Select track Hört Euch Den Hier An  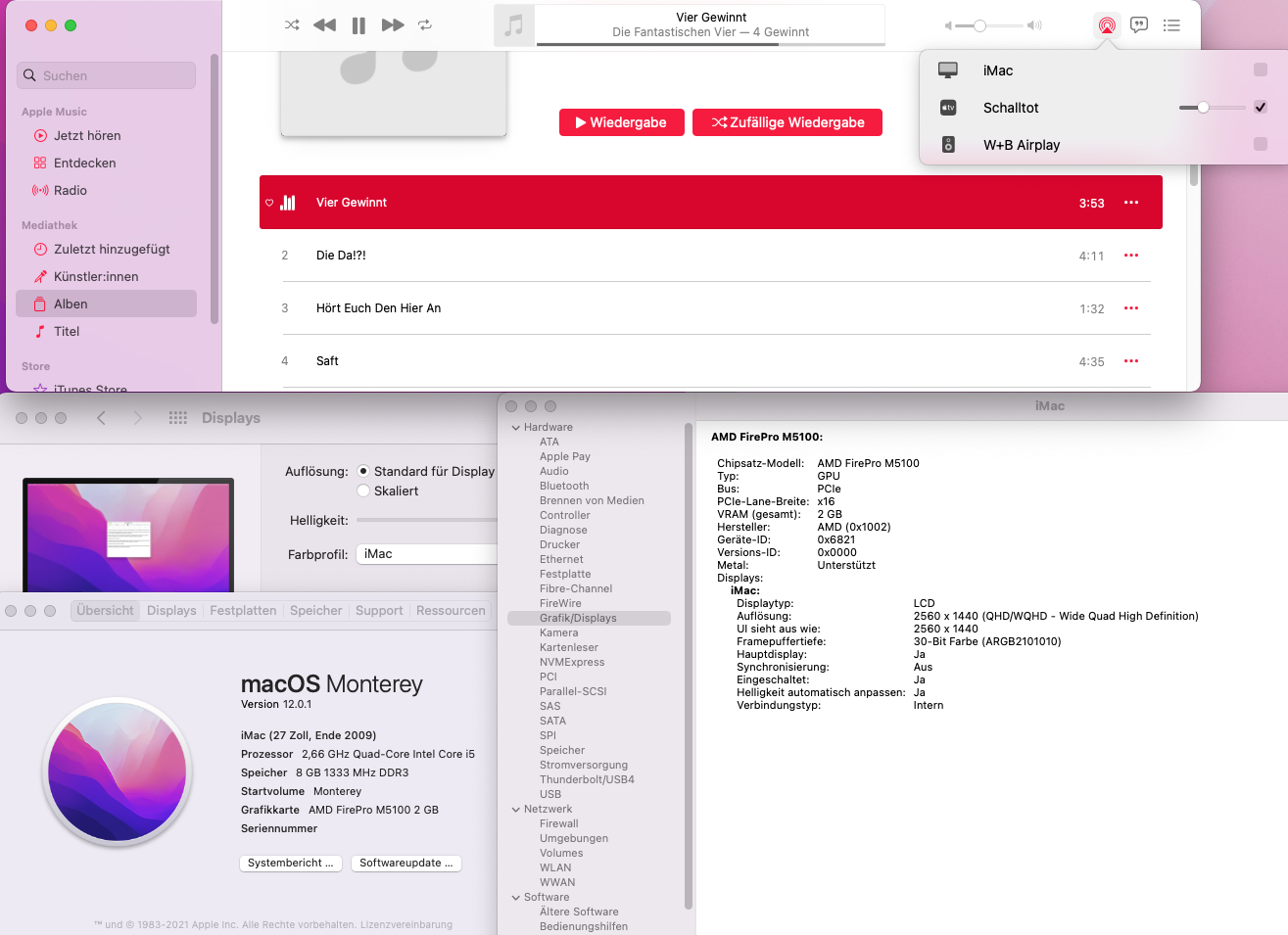711,308
